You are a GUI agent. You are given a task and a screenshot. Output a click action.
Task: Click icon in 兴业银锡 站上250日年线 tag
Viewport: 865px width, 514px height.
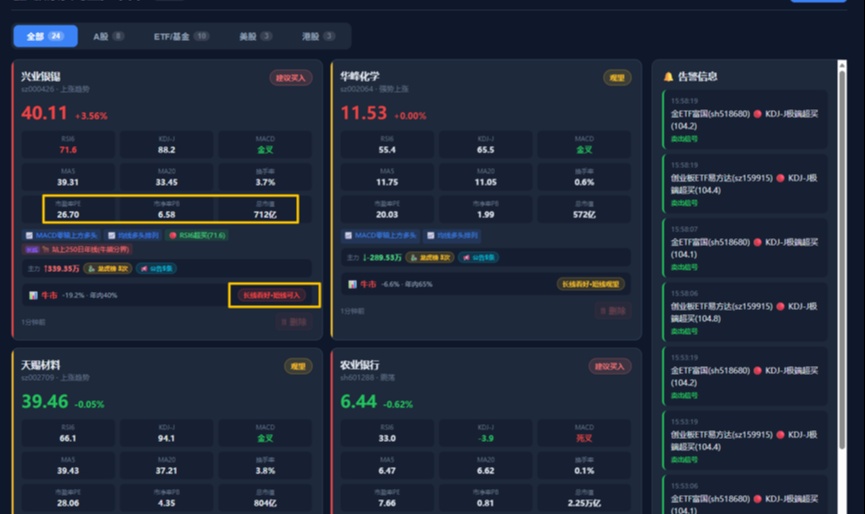point(45,249)
